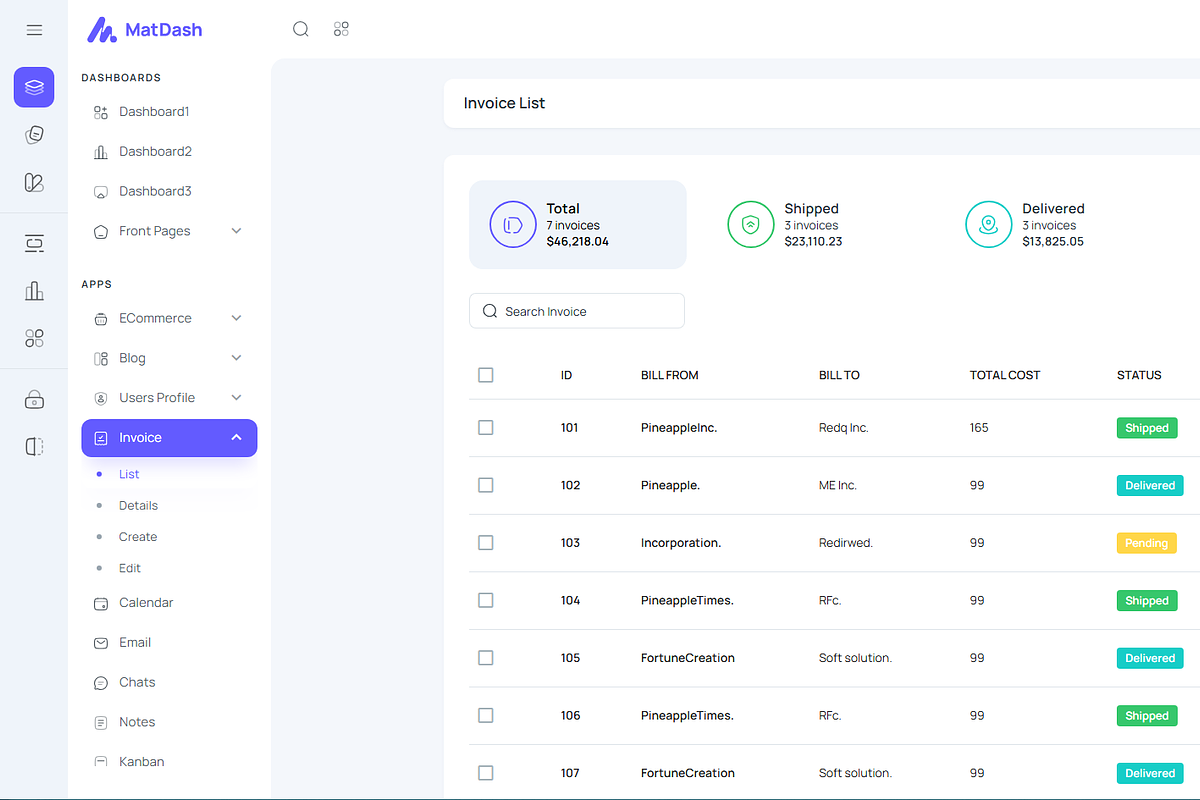
Task: Click the Incorporation. bill-from cell
Action: [x=681, y=543]
